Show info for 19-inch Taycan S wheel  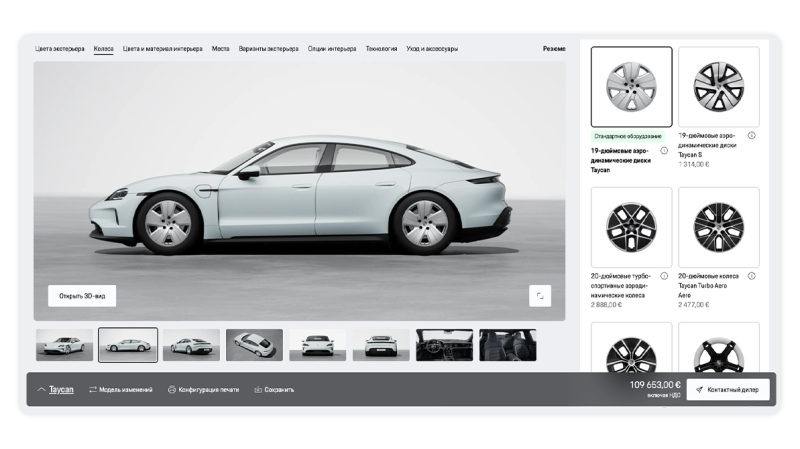[x=752, y=135]
